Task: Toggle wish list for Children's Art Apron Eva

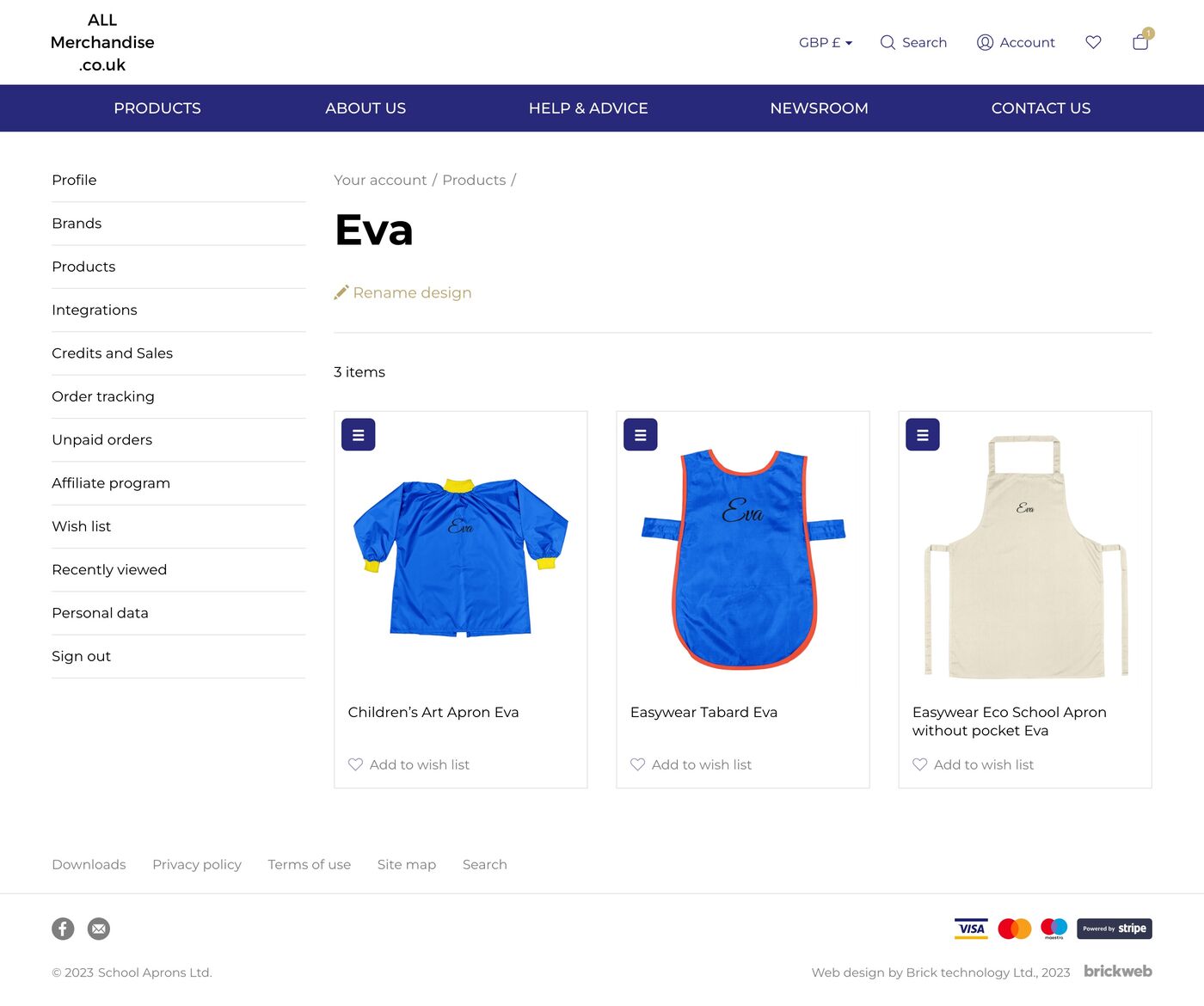Action: pos(355,764)
